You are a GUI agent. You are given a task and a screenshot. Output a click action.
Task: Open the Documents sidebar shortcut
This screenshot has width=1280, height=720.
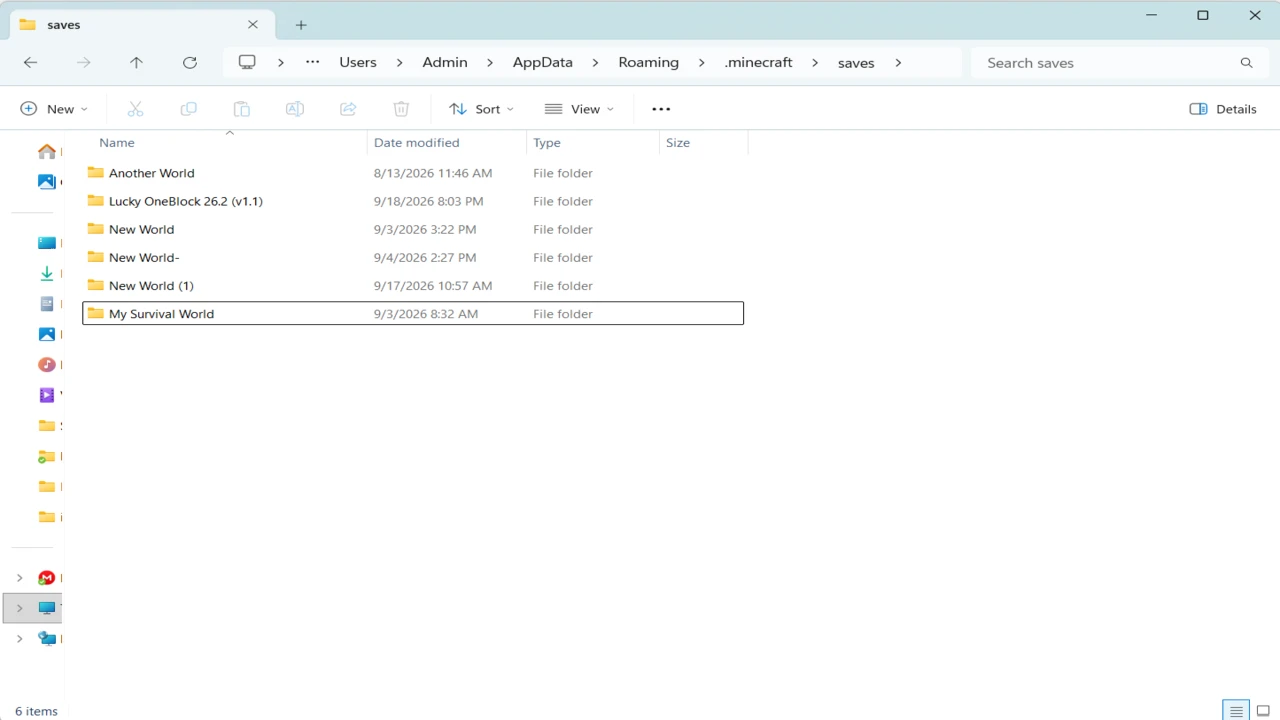coord(47,303)
